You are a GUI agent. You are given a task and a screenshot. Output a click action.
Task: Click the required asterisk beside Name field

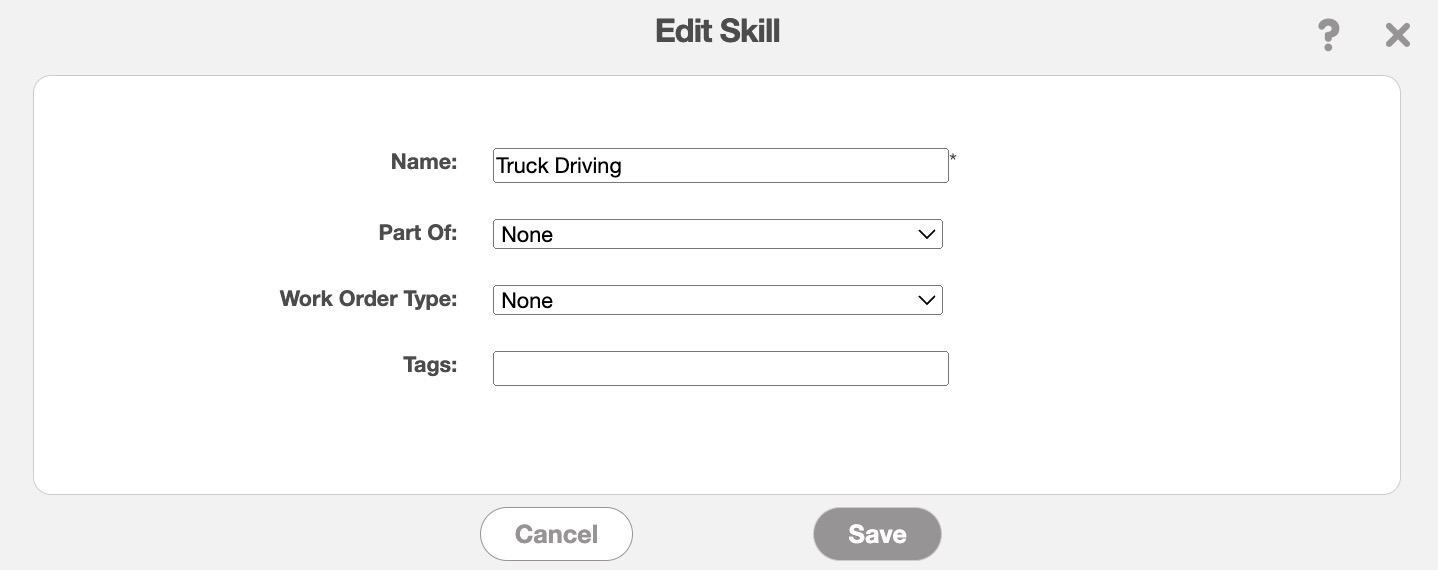(953, 158)
